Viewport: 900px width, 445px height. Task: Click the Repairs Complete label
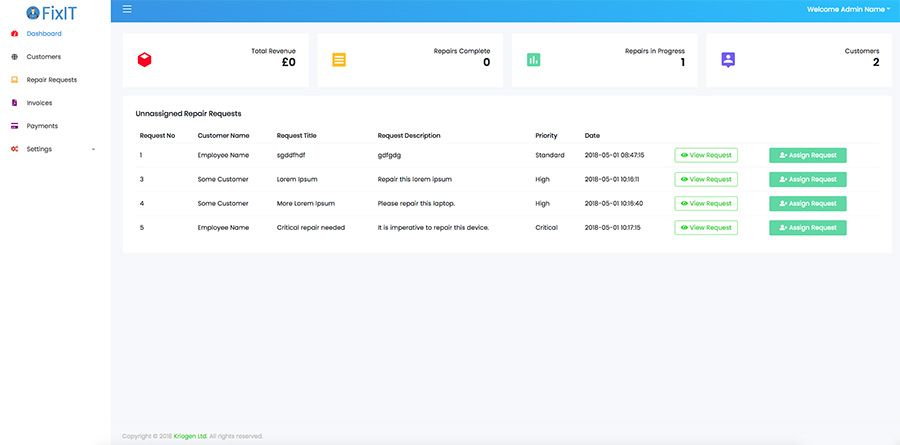pyautogui.click(x=462, y=51)
